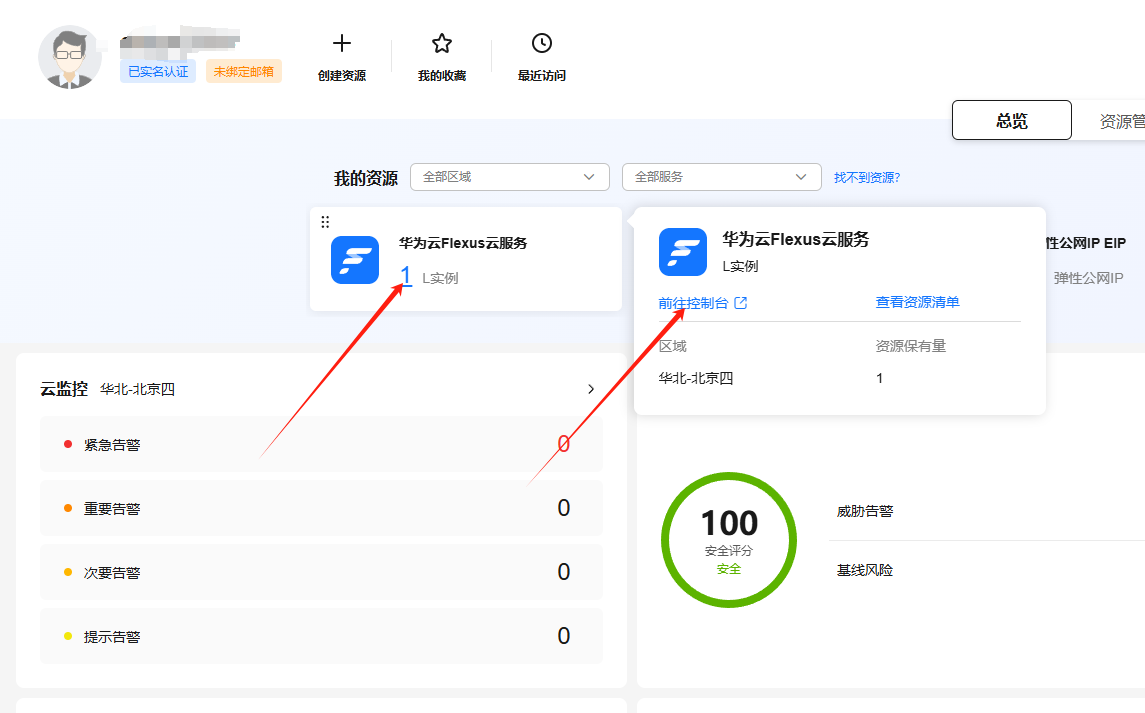Screen dimensions: 1145x713
Task: Expand 云监控 with the chevron arrow
Action: [591, 389]
